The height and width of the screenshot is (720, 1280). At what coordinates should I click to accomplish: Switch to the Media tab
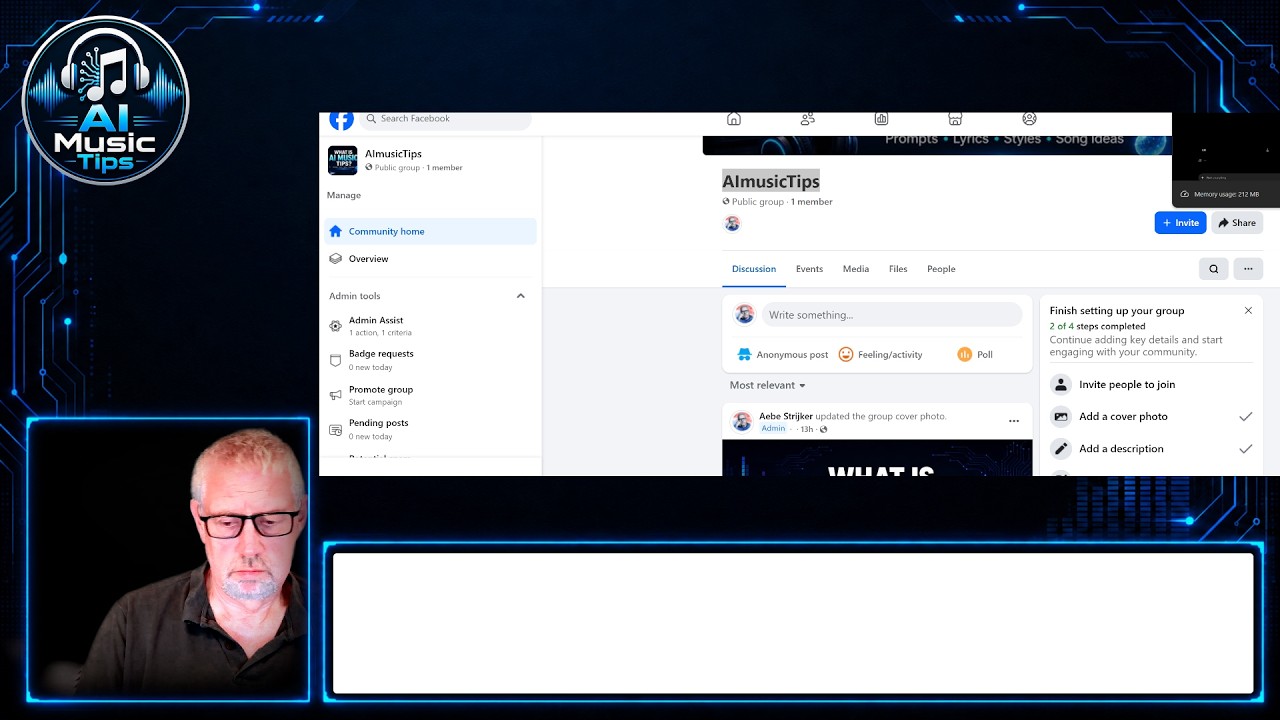856,269
